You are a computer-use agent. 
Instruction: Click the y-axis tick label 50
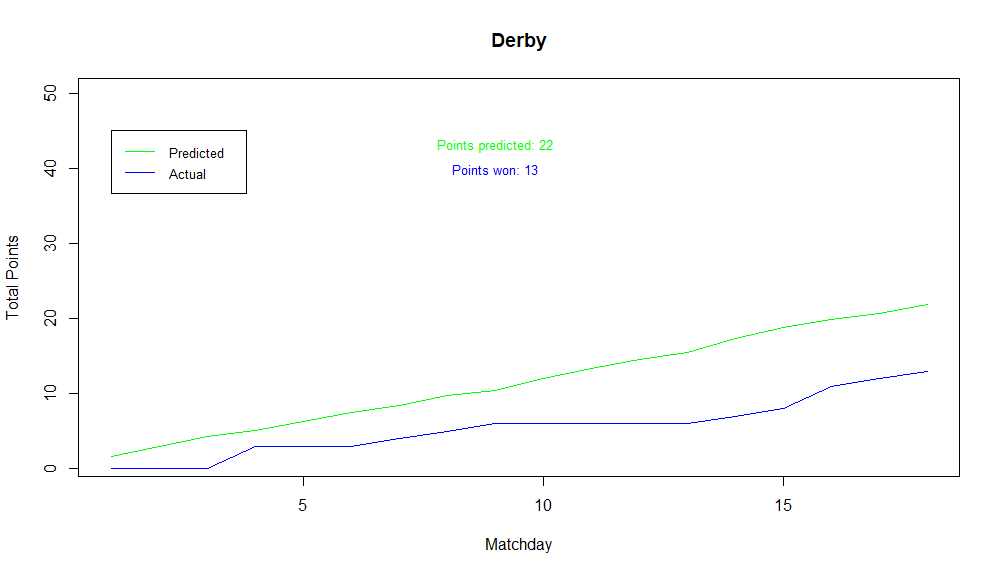pos(50,94)
